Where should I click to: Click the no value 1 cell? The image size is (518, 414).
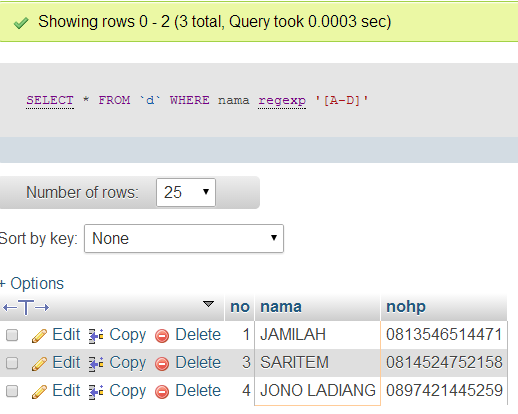pos(240,335)
